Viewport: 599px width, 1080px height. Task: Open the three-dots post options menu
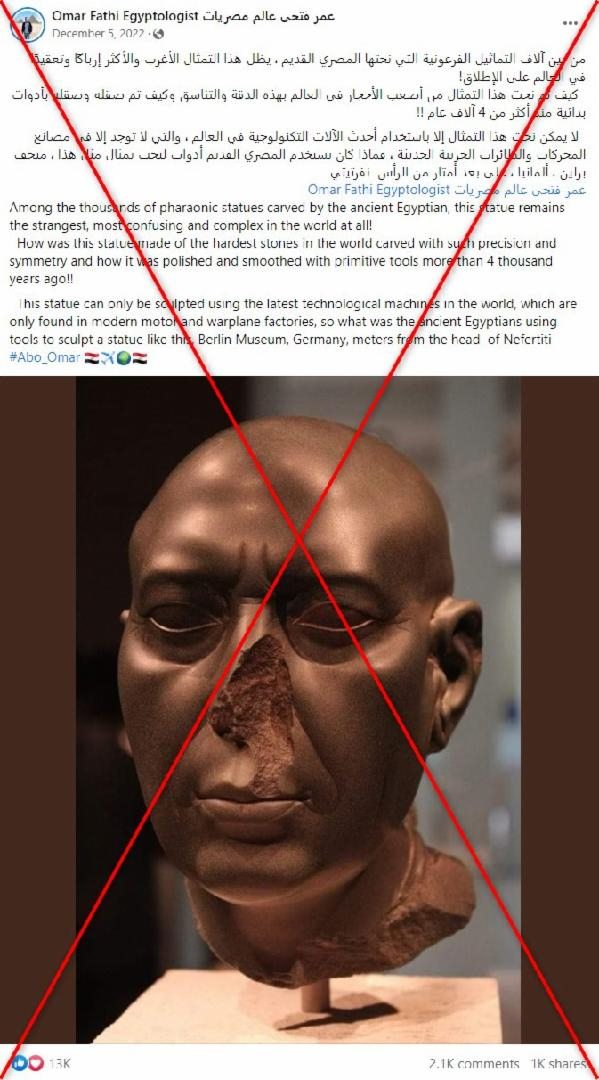pyautogui.click(x=570, y=23)
